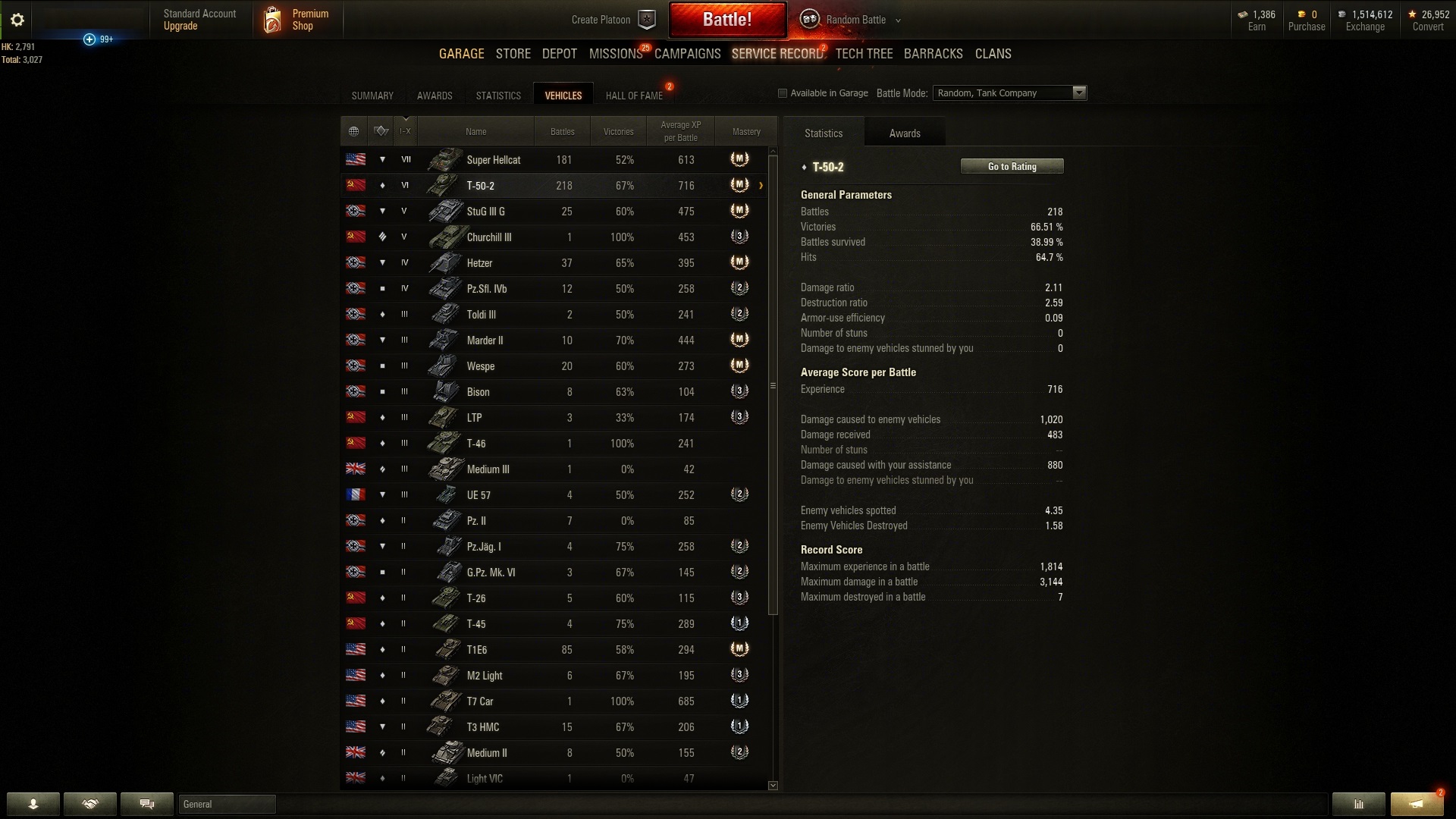Expand the tier I-X sort arrow
Screen dimensions: 1456x819
(406, 120)
